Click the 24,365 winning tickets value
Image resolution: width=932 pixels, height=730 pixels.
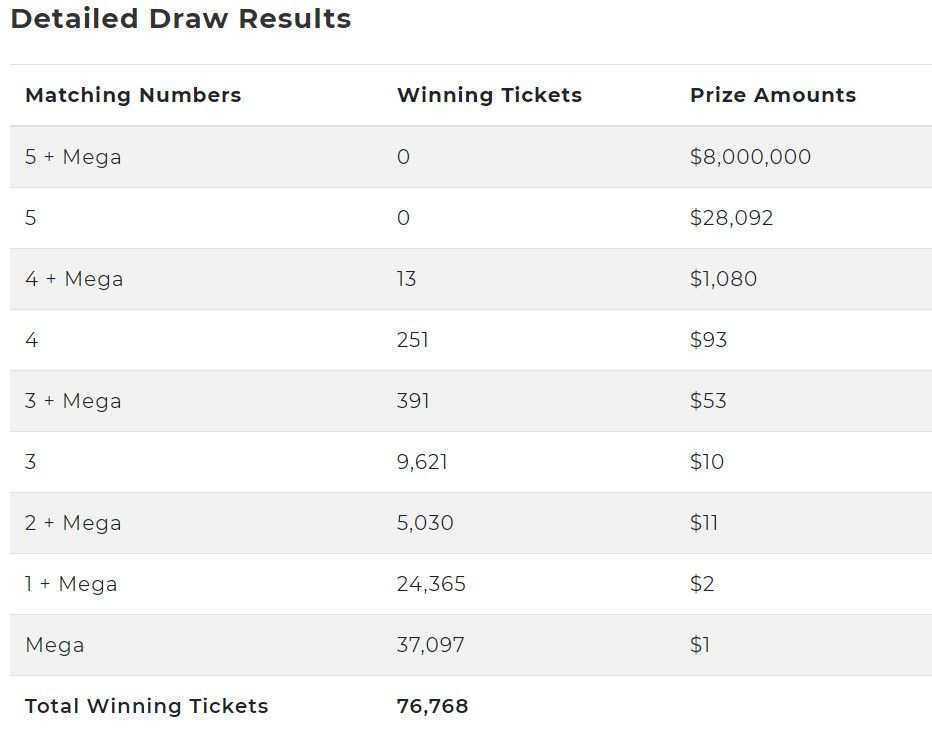[x=431, y=584]
